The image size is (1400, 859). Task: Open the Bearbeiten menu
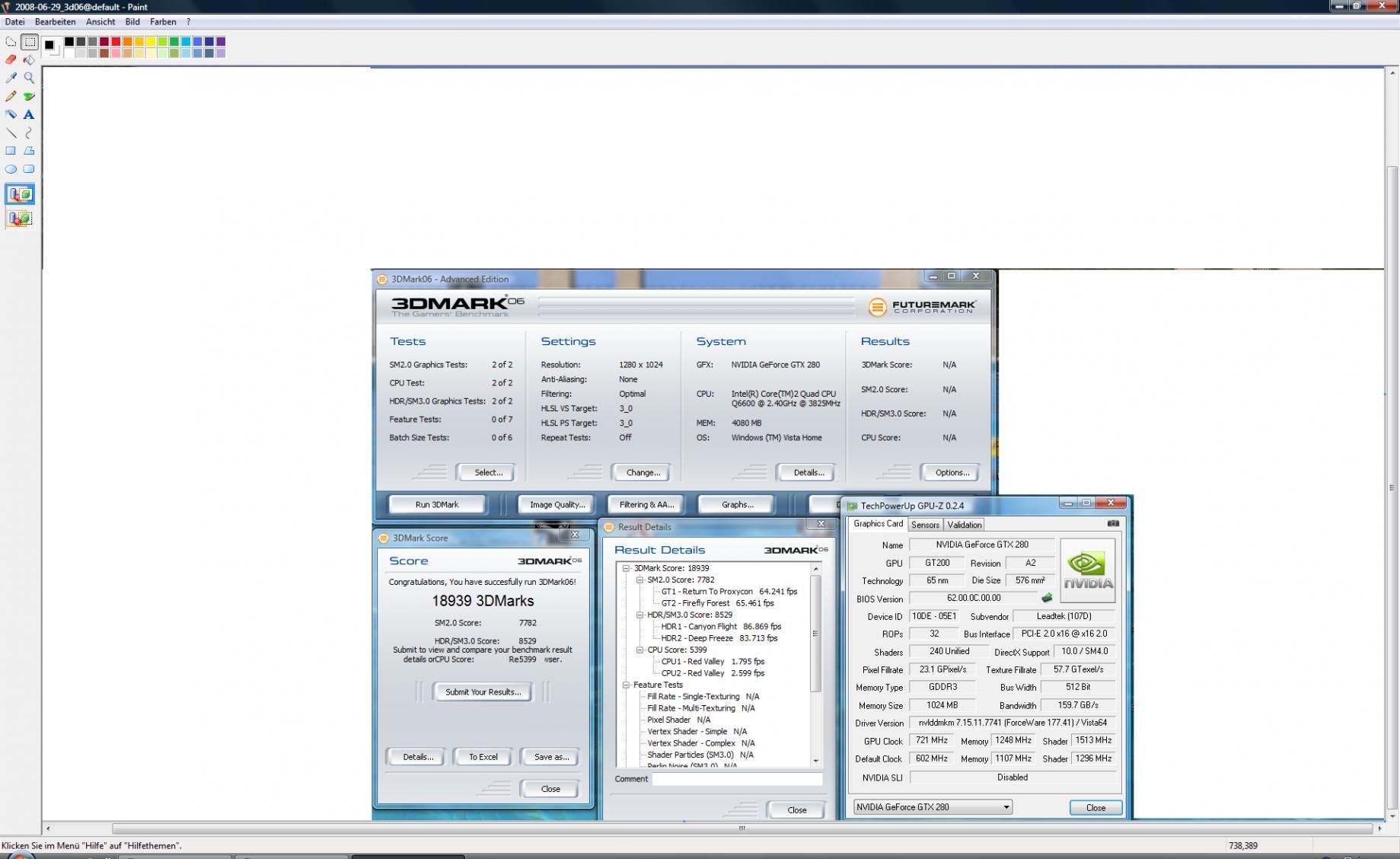55,22
